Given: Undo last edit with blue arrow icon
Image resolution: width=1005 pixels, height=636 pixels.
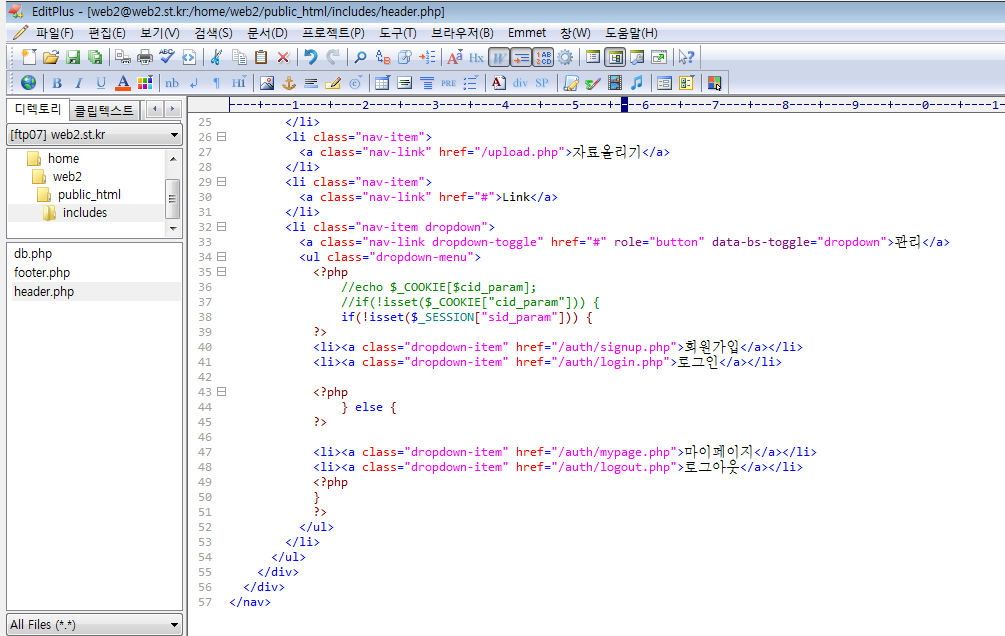Looking at the screenshot, I should [x=311, y=57].
